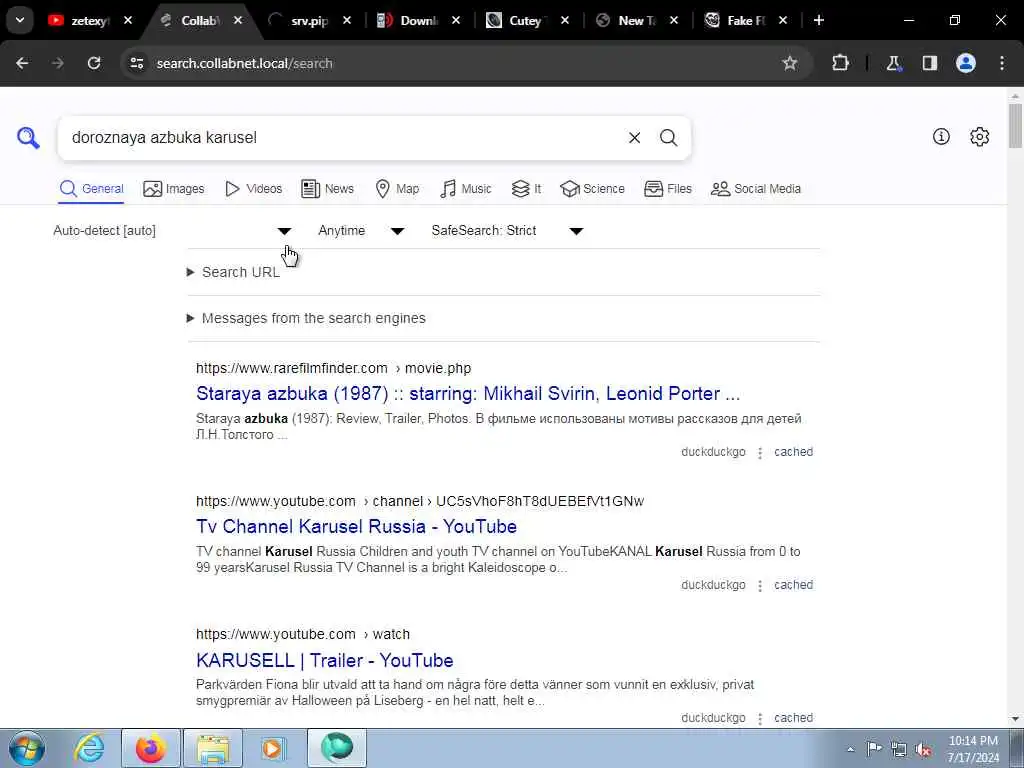Viewport: 1024px width, 768px height.
Task: Click the address bar URL
Action: pyautogui.click(x=245, y=63)
